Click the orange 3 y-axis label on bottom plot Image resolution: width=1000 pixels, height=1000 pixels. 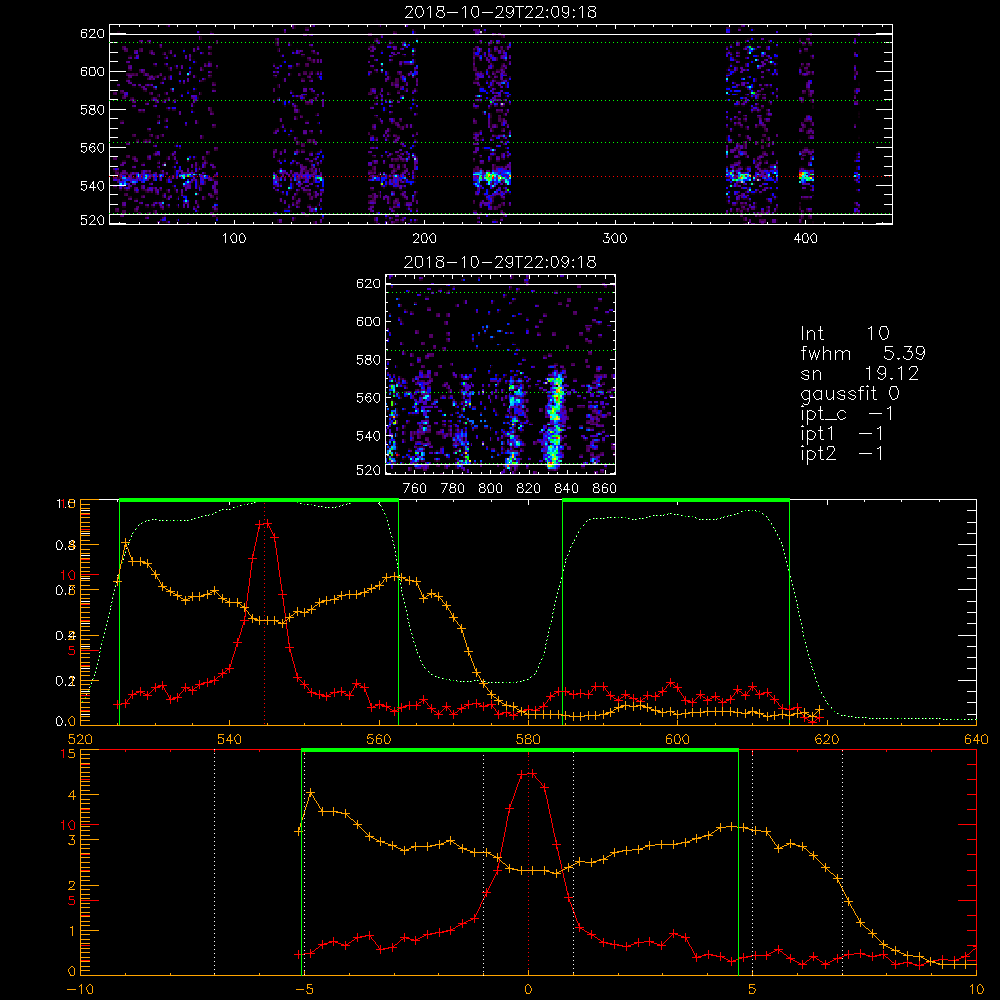click(x=71, y=841)
